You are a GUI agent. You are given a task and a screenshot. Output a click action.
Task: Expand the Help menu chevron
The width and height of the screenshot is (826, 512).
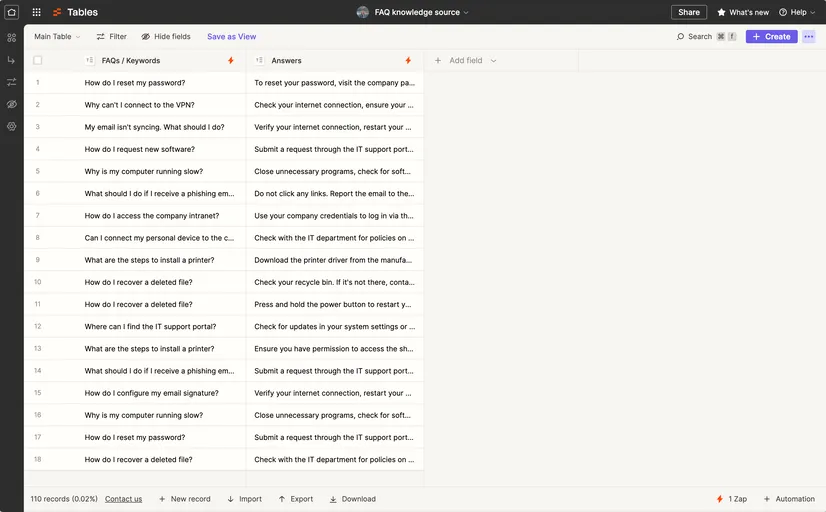812,12
